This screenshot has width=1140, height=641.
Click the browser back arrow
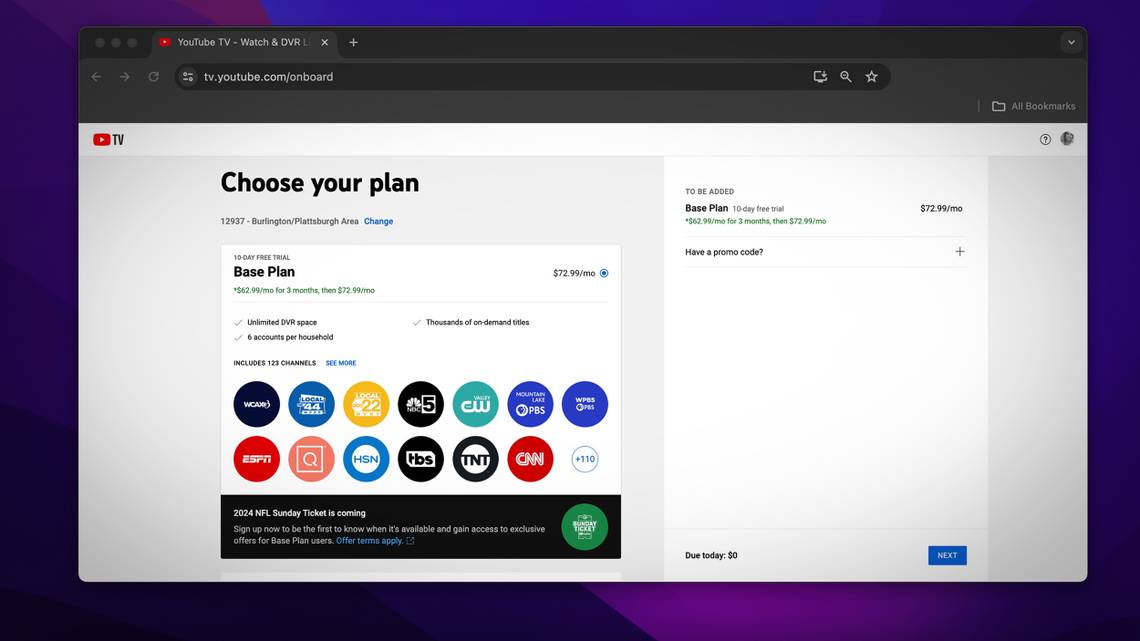click(x=97, y=76)
